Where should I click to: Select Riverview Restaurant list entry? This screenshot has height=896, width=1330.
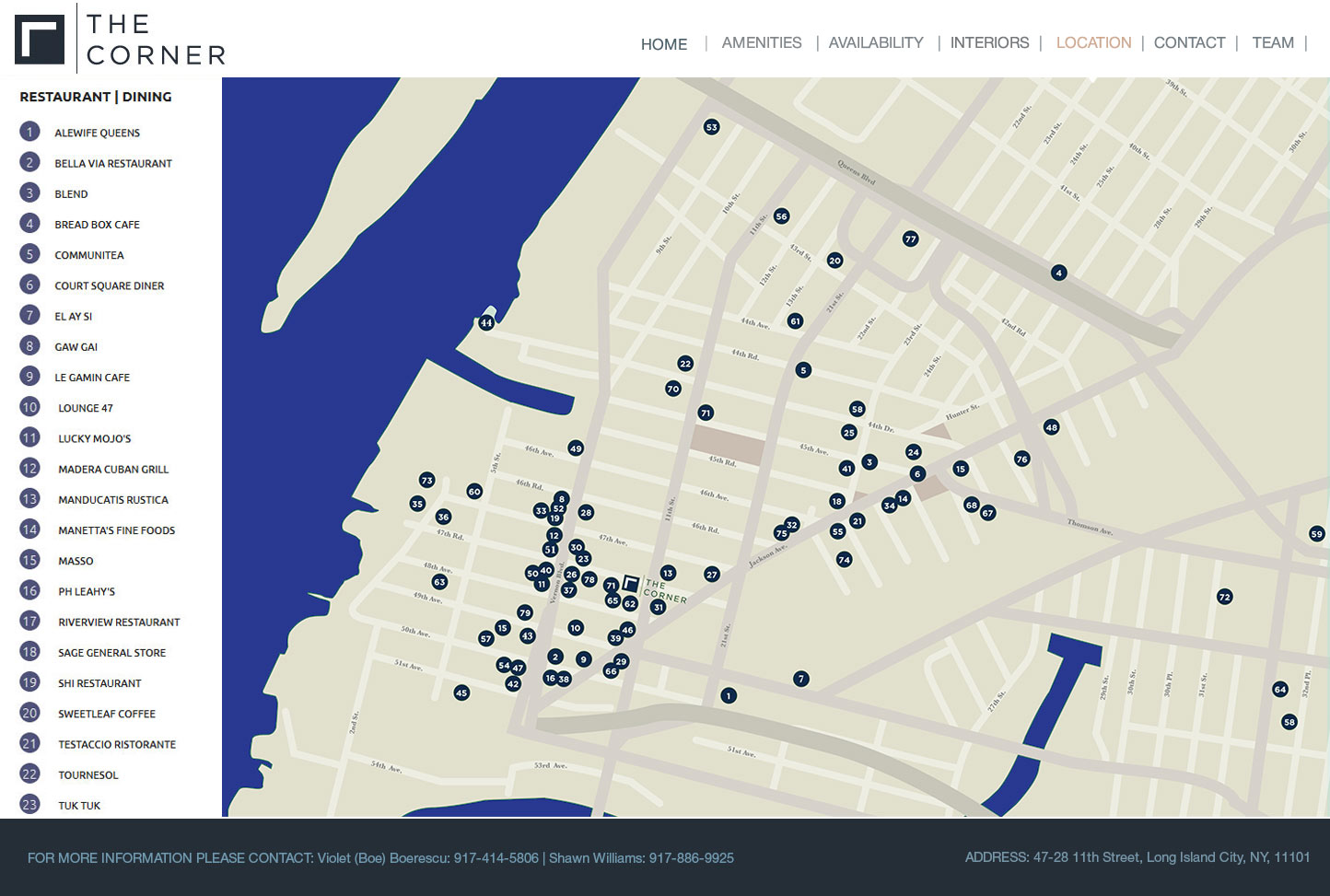(119, 622)
